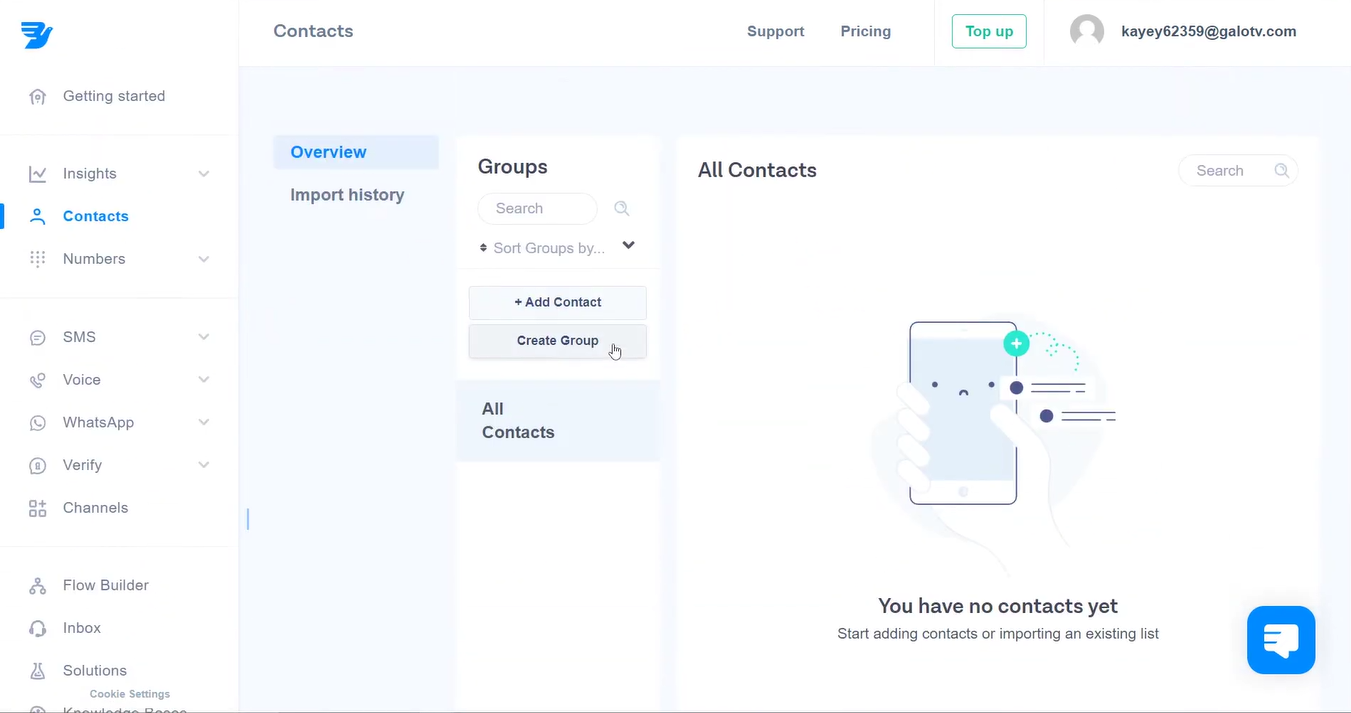The width and height of the screenshot is (1351, 713).
Task: Click the Cookie Settings link
Action: pyautogui.click(x=130, y=694)
